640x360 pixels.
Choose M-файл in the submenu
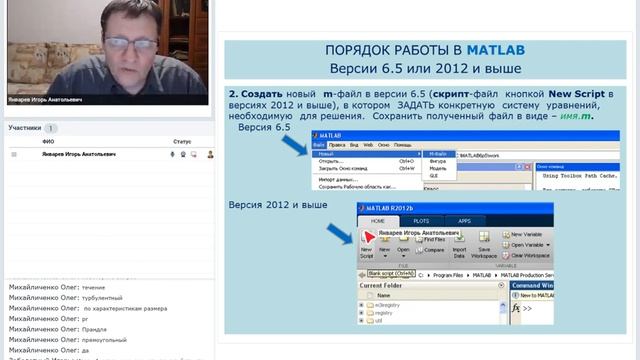[x=439, y=154]
